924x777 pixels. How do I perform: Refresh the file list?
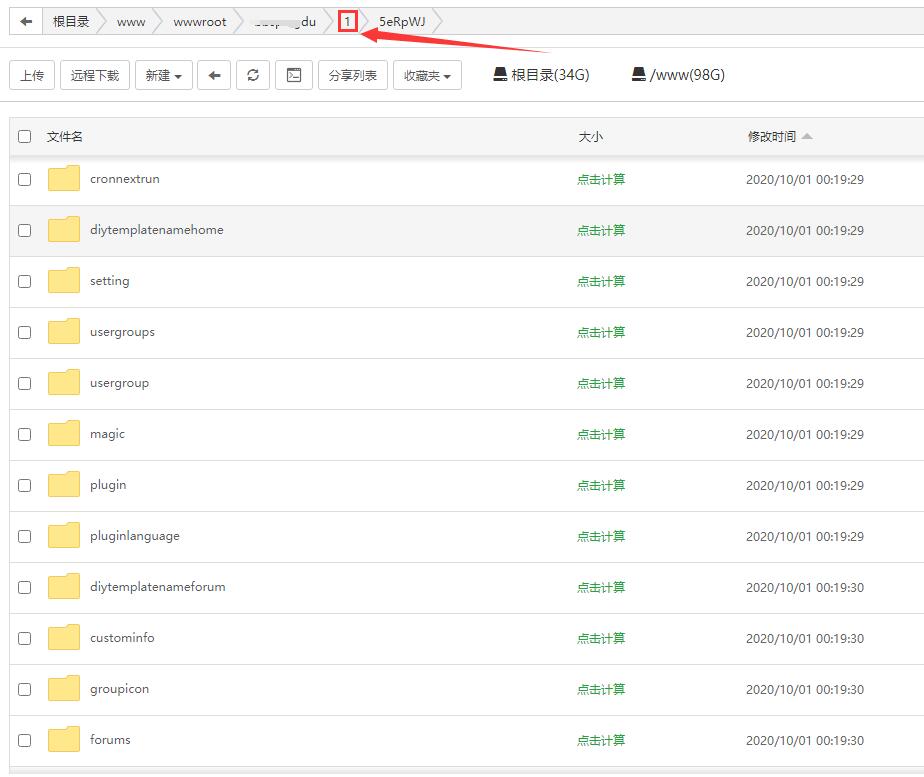click(x=253, y=75)
